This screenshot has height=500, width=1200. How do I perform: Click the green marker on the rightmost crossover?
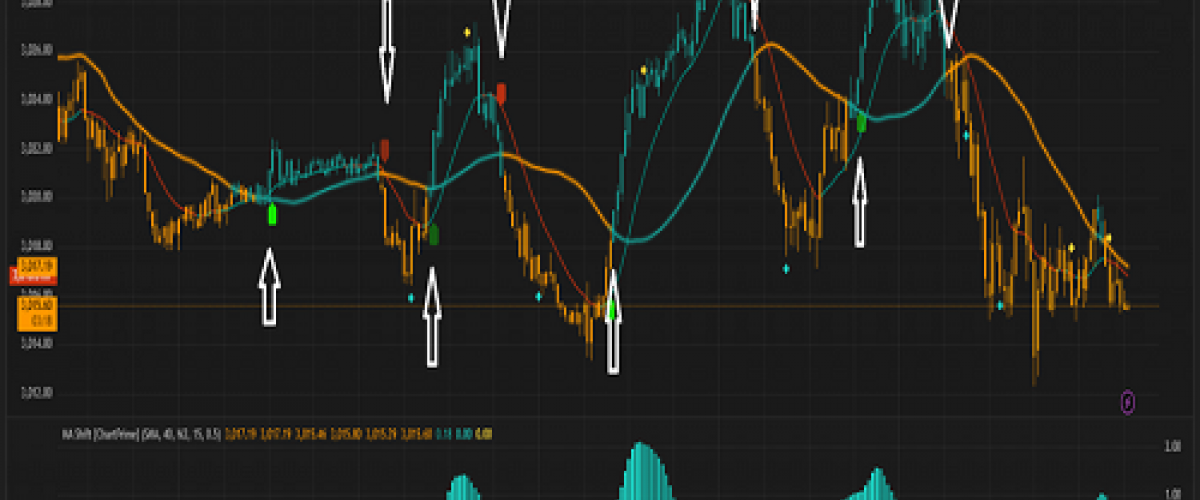click(x=861, y=123)
